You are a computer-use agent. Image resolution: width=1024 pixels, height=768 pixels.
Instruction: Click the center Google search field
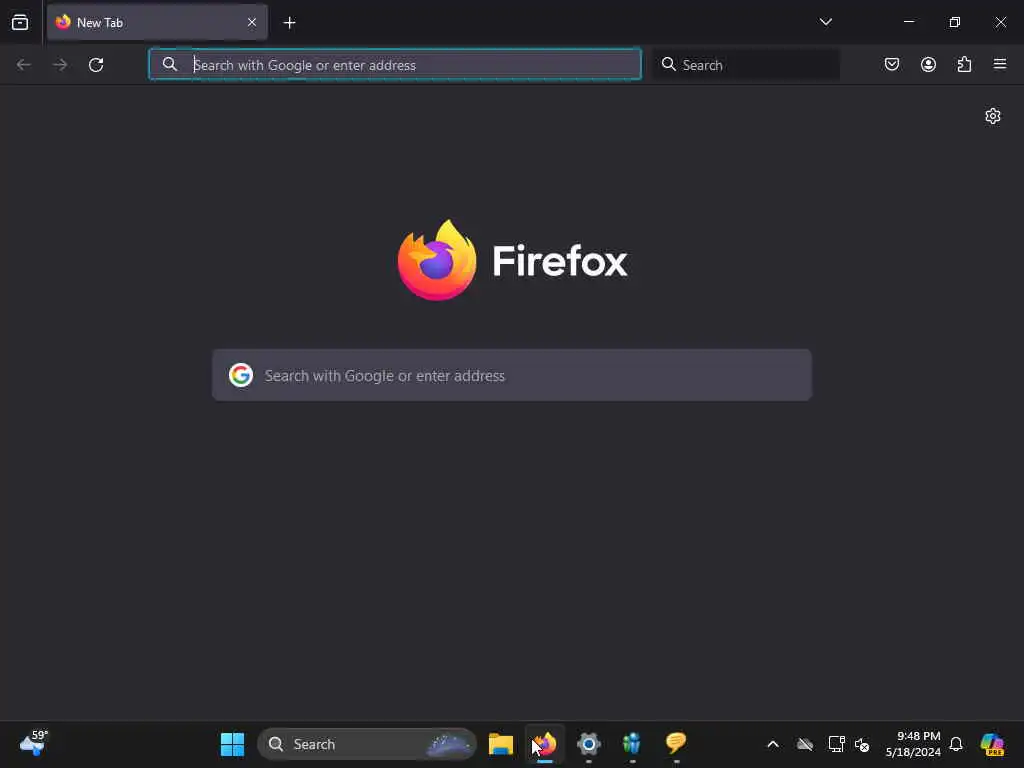(512, 375)
